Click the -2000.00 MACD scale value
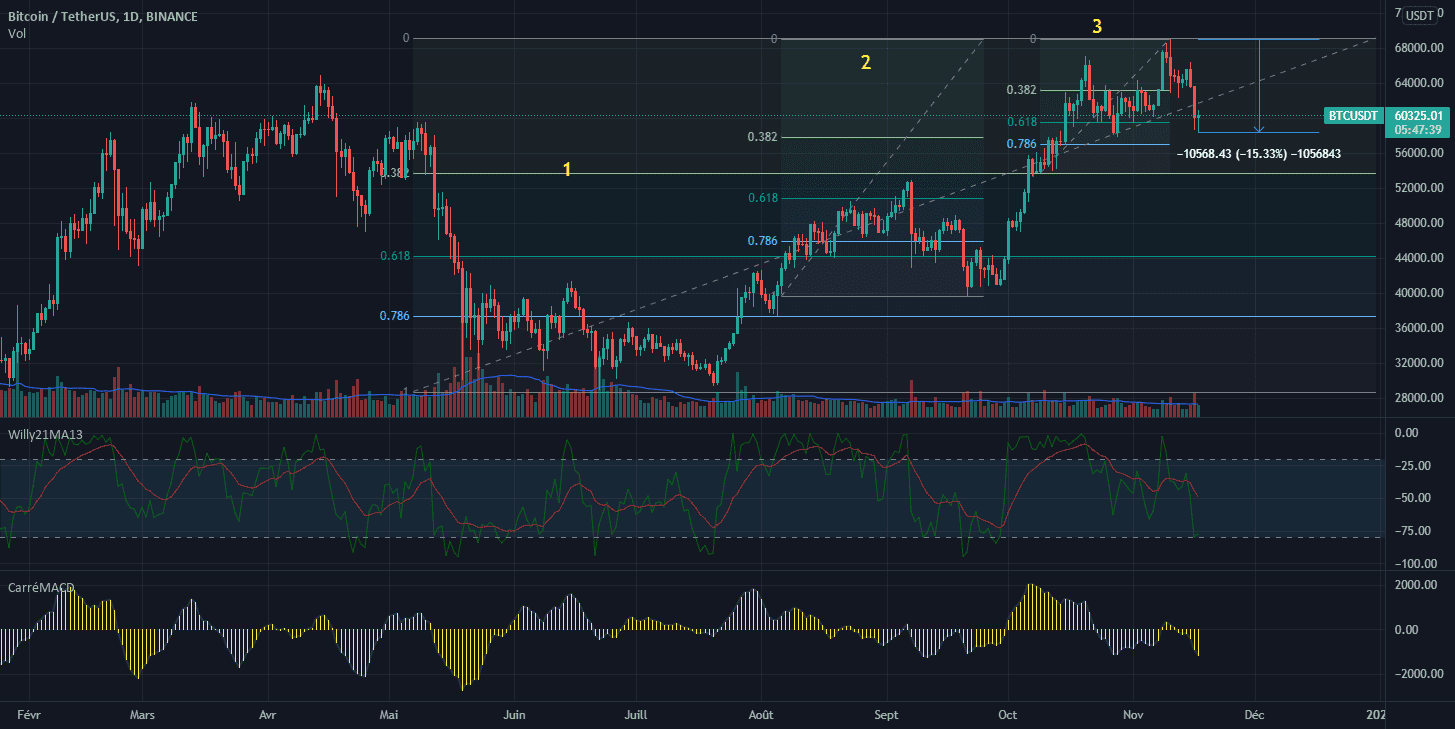Screen dimensions: 1455x729 click(1419, 673)
